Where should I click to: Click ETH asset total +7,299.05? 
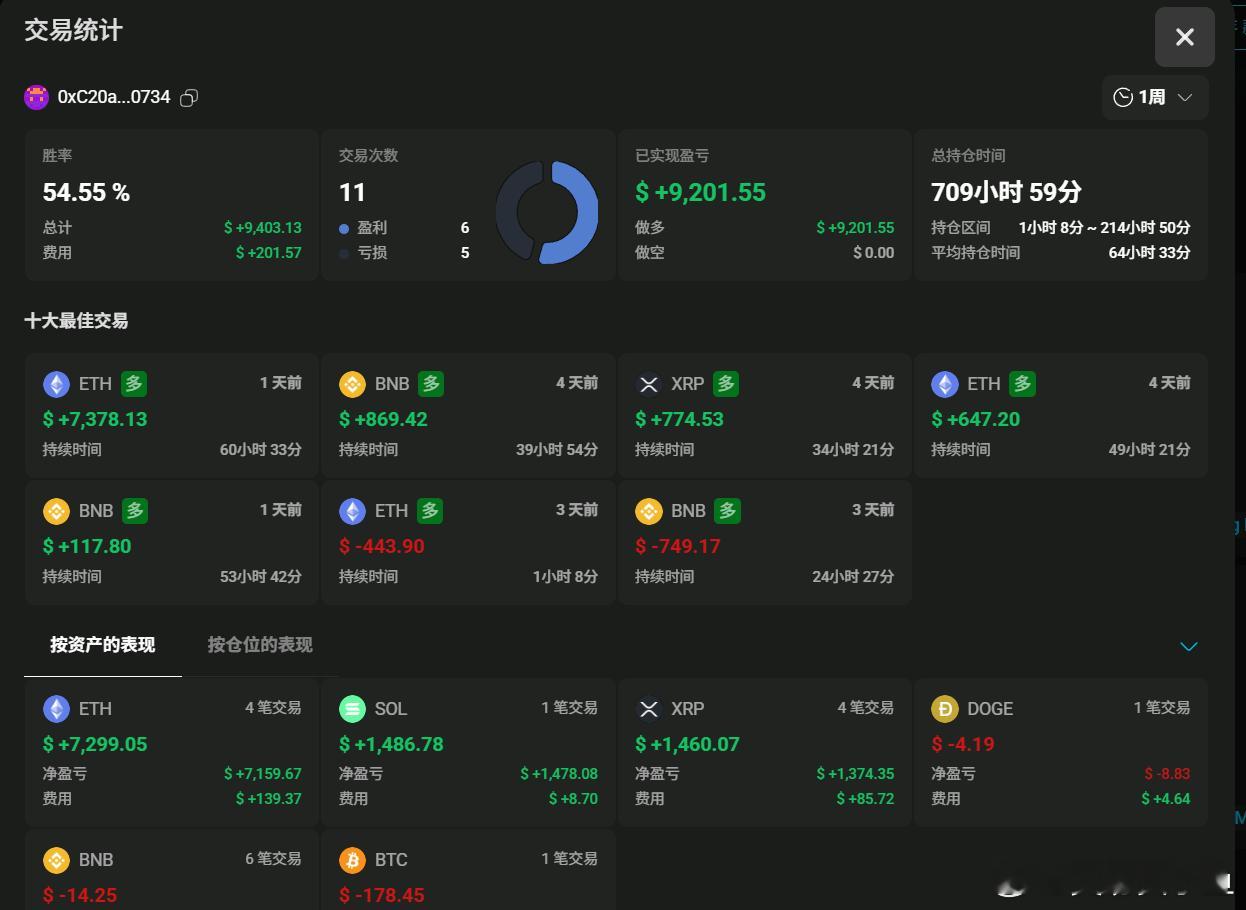95,744
